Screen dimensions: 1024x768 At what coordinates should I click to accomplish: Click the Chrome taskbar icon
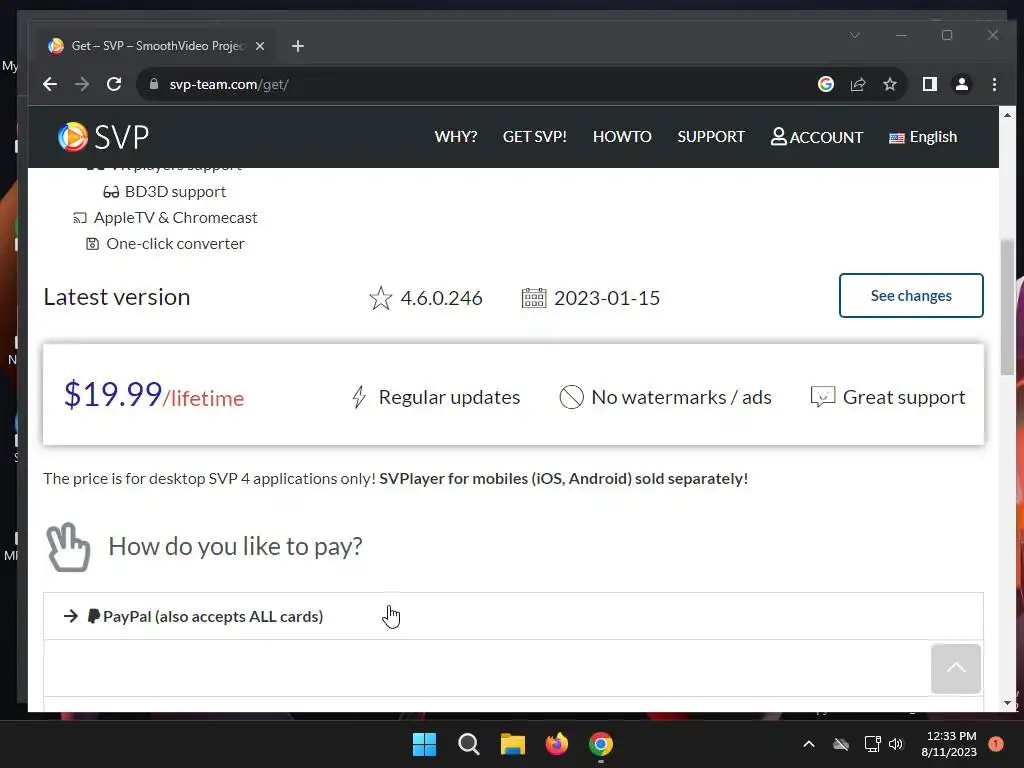point(601,744)
